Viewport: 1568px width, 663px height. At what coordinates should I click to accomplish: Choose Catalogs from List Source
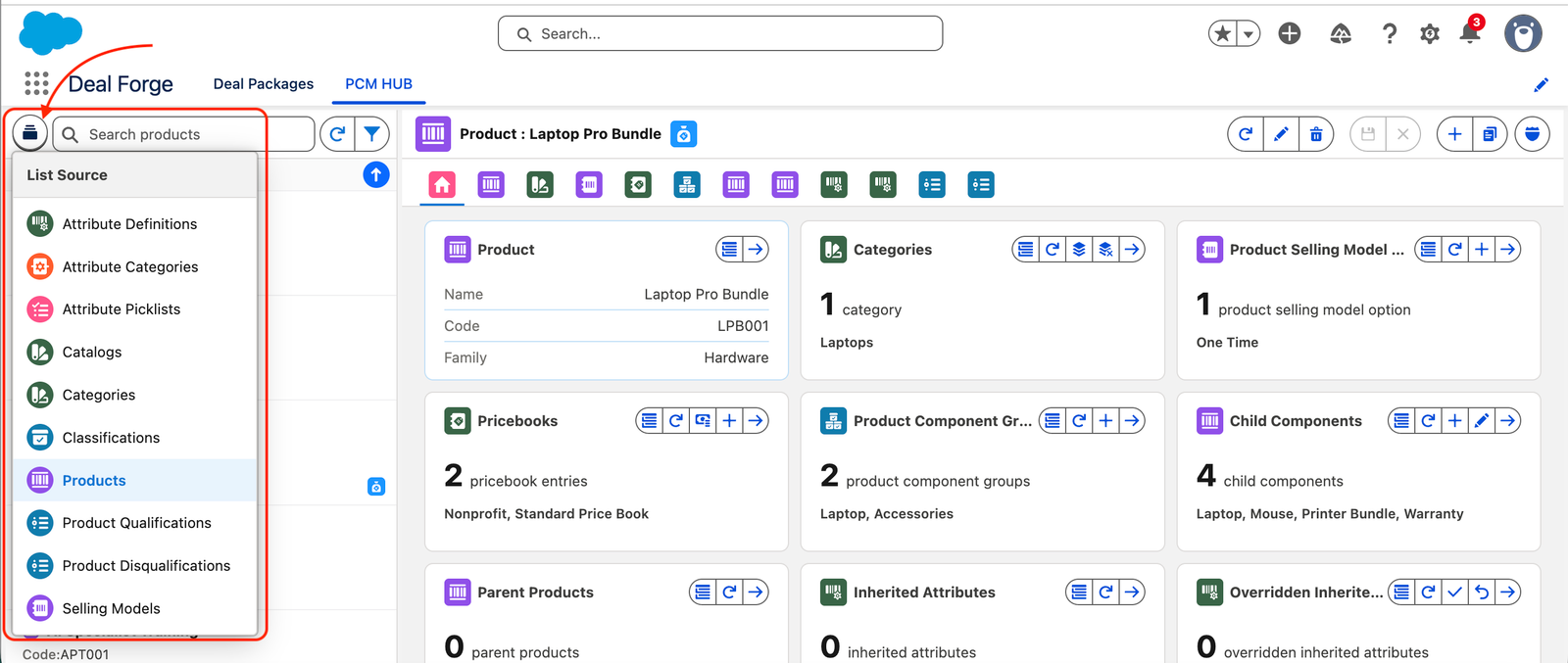(x=135, y=352)
